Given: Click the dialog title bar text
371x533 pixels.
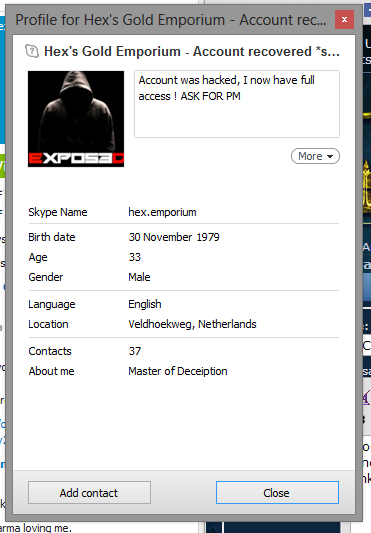Looking at the screenshot, I should pyautogui.click(x=171, y=20).
